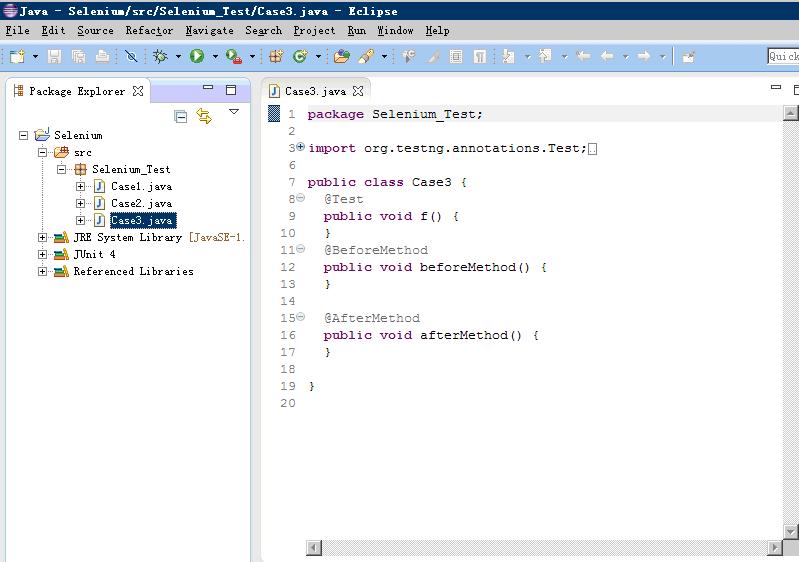The height and width of the screenshot is (562, 799).
Task: Click the New Java Package icon
Action: pyautogui.click(x=276, y=57)
